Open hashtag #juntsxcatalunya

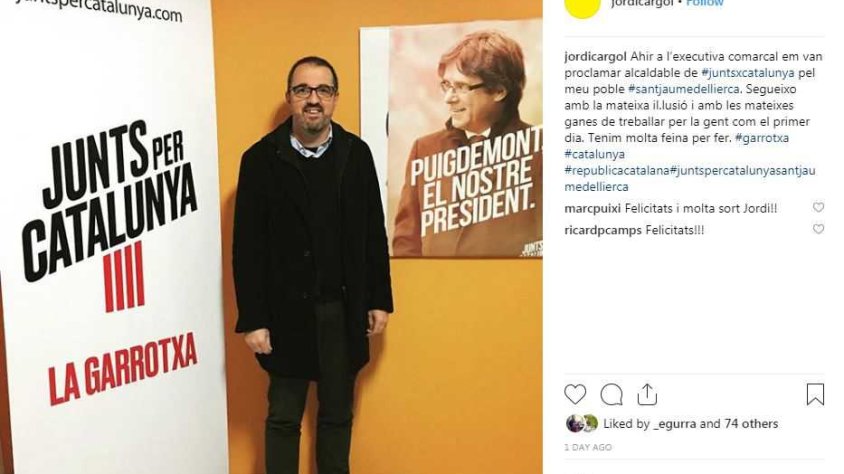click(x=748, y=73)
